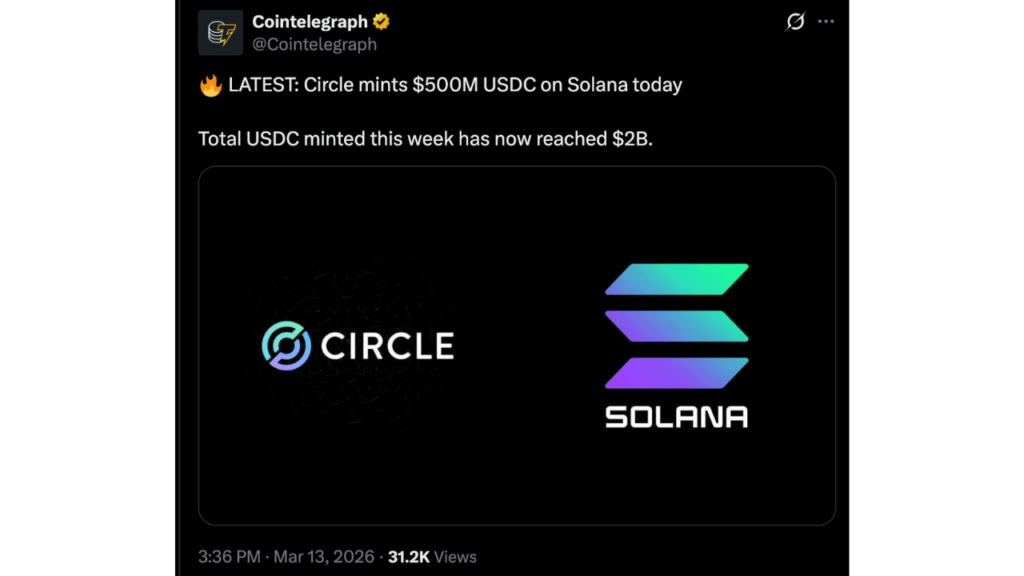Click the Cointelegraph avatar logo
The height and width of the screenshot is (576, 1024).
point(220,32)
